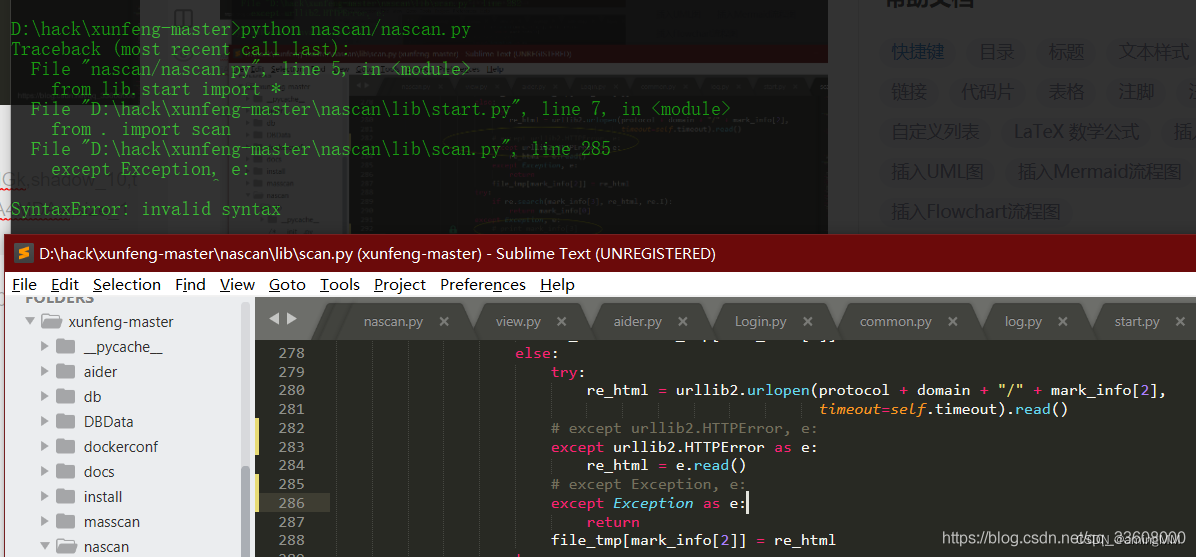Click the dockerconf folder icon

click(x=66, y=446)
